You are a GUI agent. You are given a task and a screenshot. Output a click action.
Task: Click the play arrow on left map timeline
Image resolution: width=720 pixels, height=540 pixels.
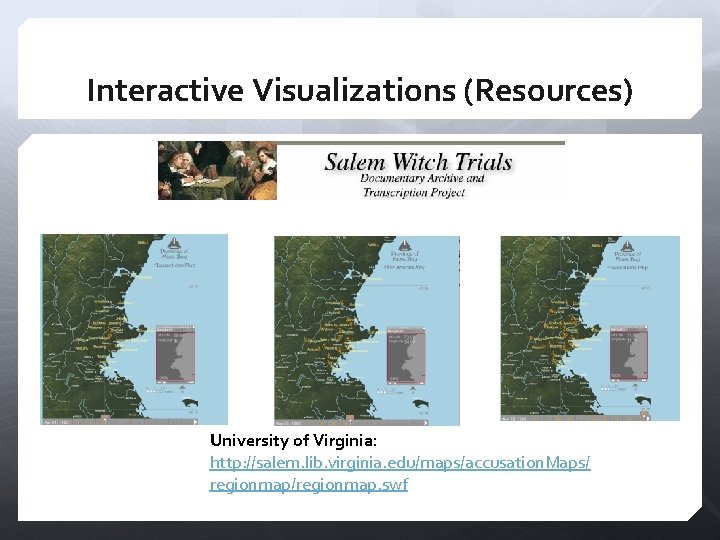click(195, 422)
